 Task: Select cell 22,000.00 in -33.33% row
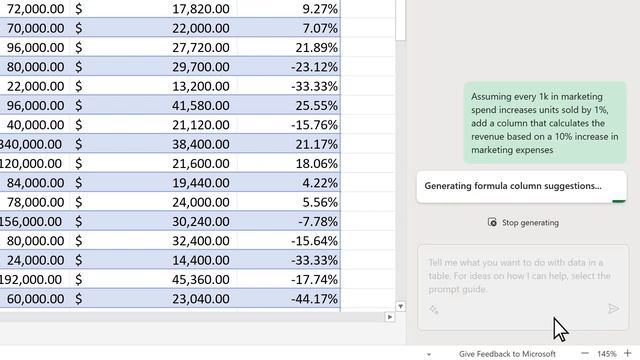coord(35,86)
